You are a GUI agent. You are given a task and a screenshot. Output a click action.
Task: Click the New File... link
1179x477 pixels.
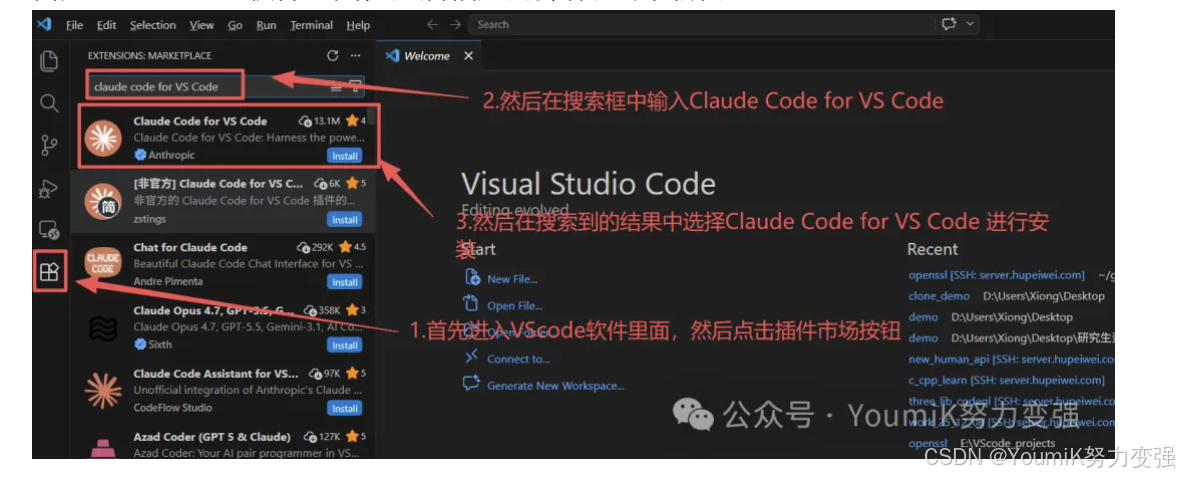pyautogui.click(x=512, y=278)
